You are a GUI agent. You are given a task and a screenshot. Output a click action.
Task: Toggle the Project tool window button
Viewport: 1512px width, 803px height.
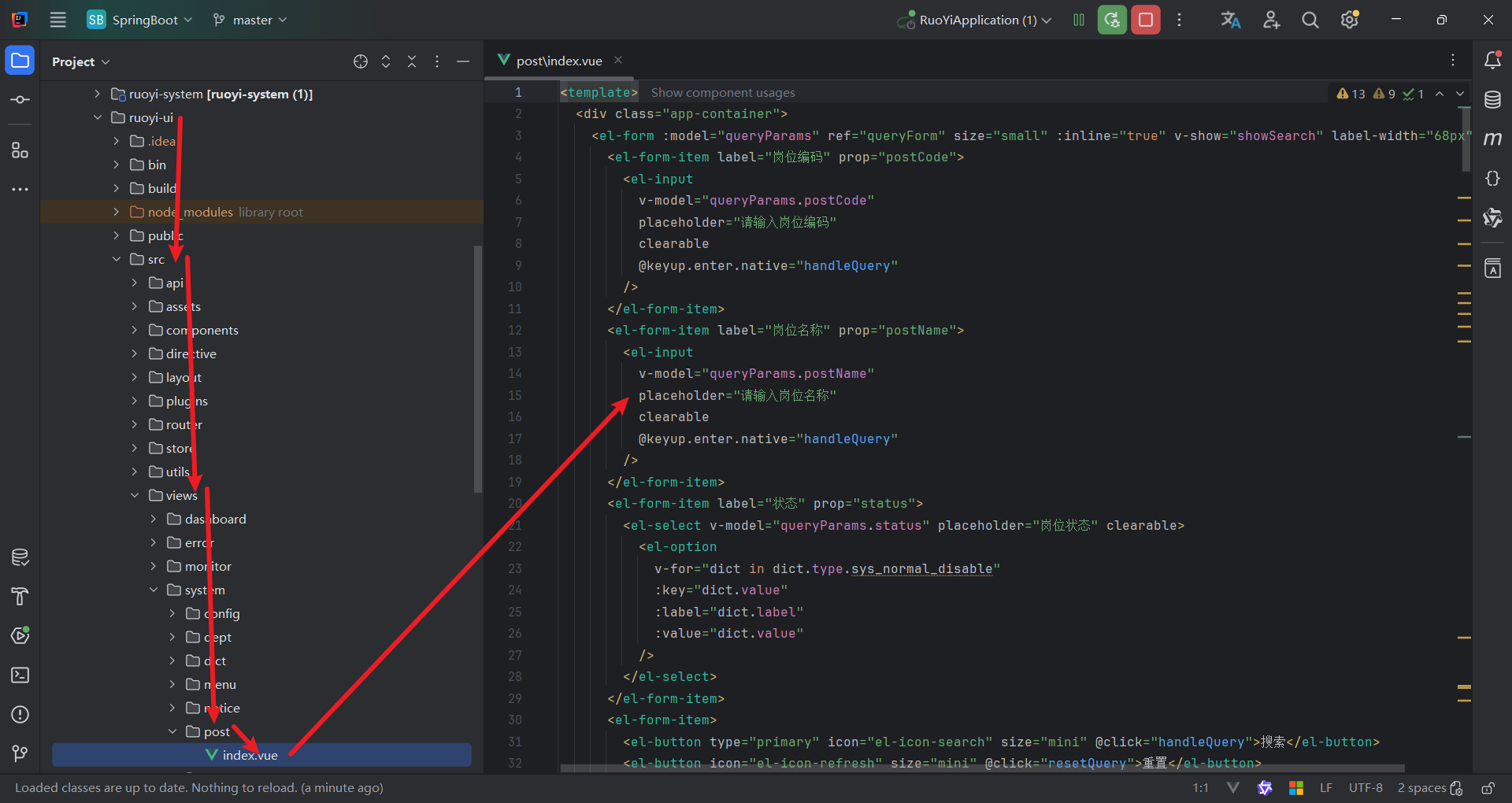[x=20, y=61]
